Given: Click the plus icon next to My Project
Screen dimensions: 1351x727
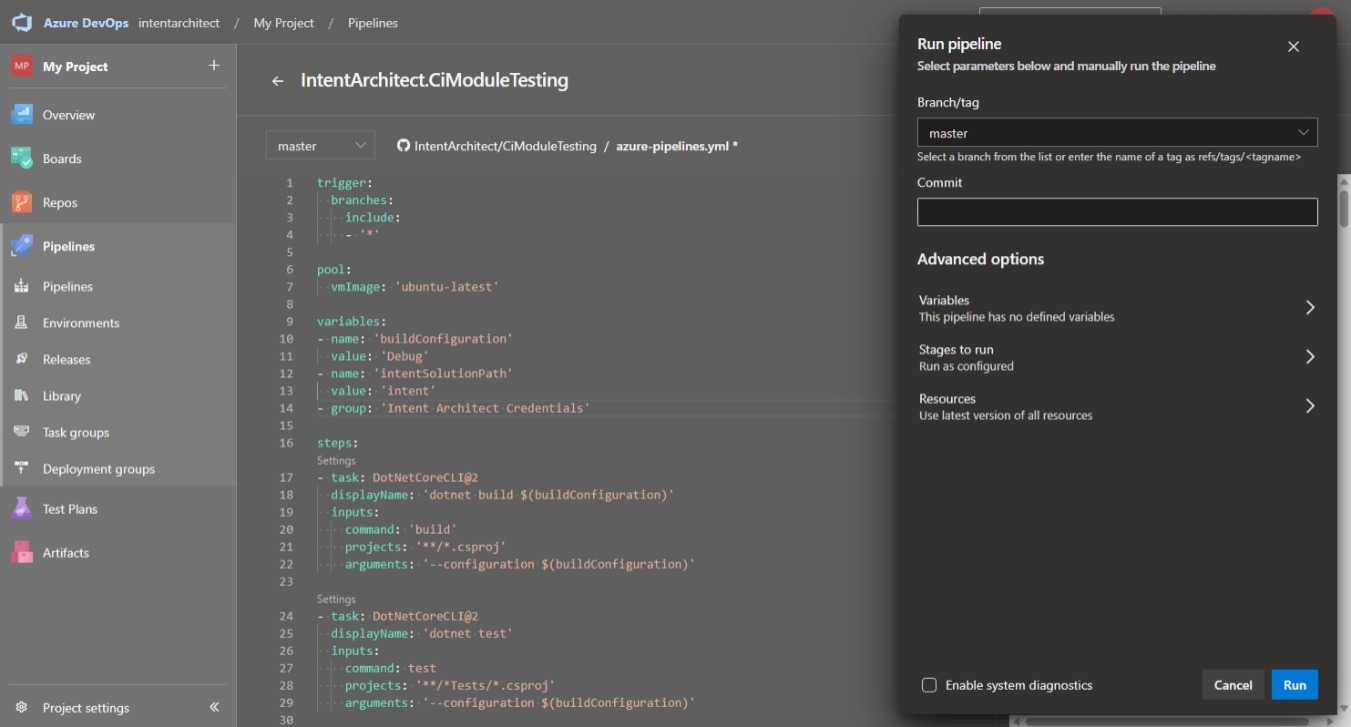Looking at the screenshot, I should [x=213, y=66].
